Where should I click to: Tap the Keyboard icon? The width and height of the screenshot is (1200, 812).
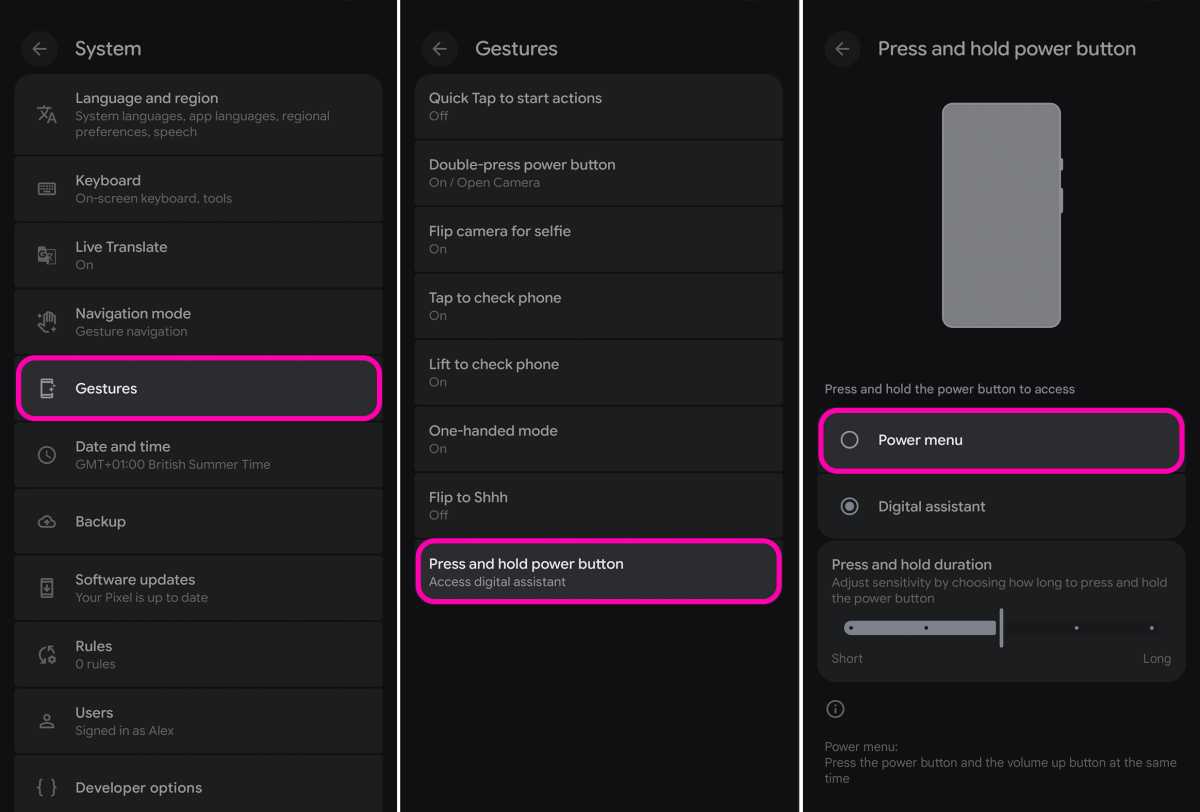(47, 189)
